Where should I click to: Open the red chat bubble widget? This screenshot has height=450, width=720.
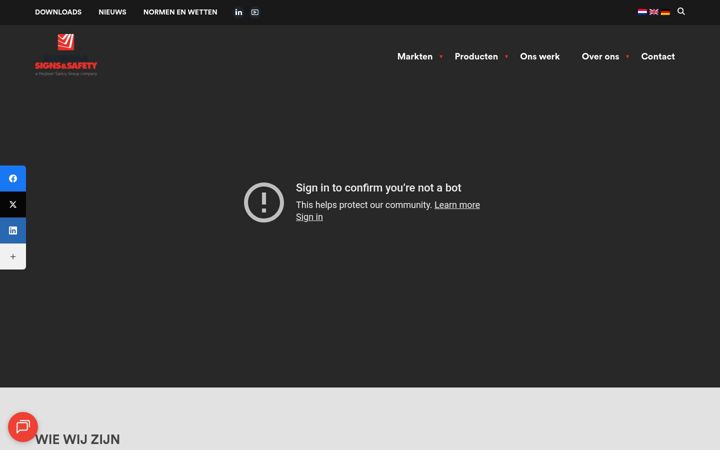pyautogui.click(x=22, y=427)
